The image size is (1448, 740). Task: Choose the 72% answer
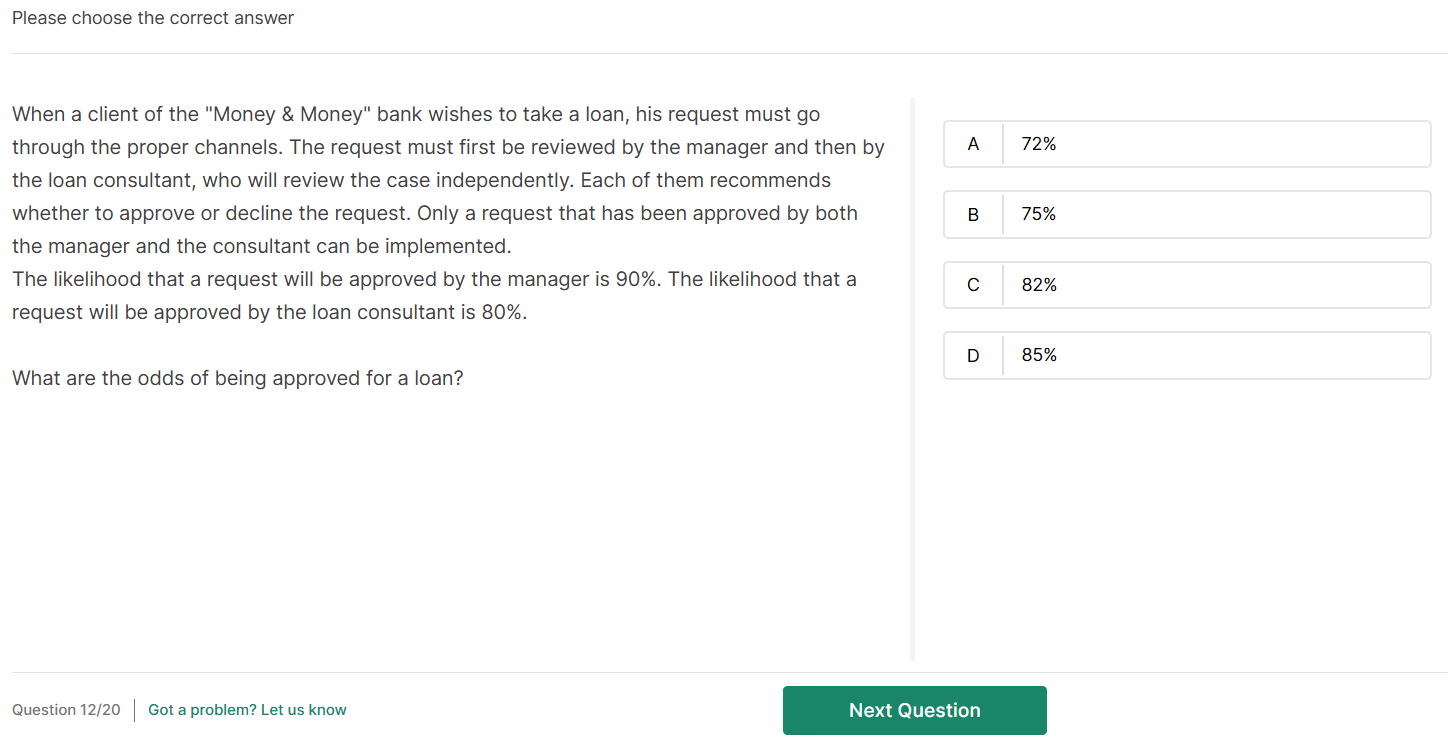1039,144
